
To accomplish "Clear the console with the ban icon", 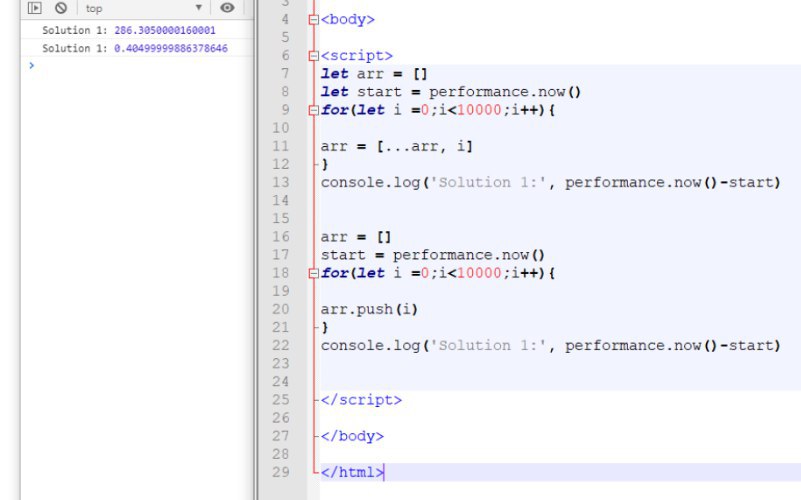I will click(61, 8).
